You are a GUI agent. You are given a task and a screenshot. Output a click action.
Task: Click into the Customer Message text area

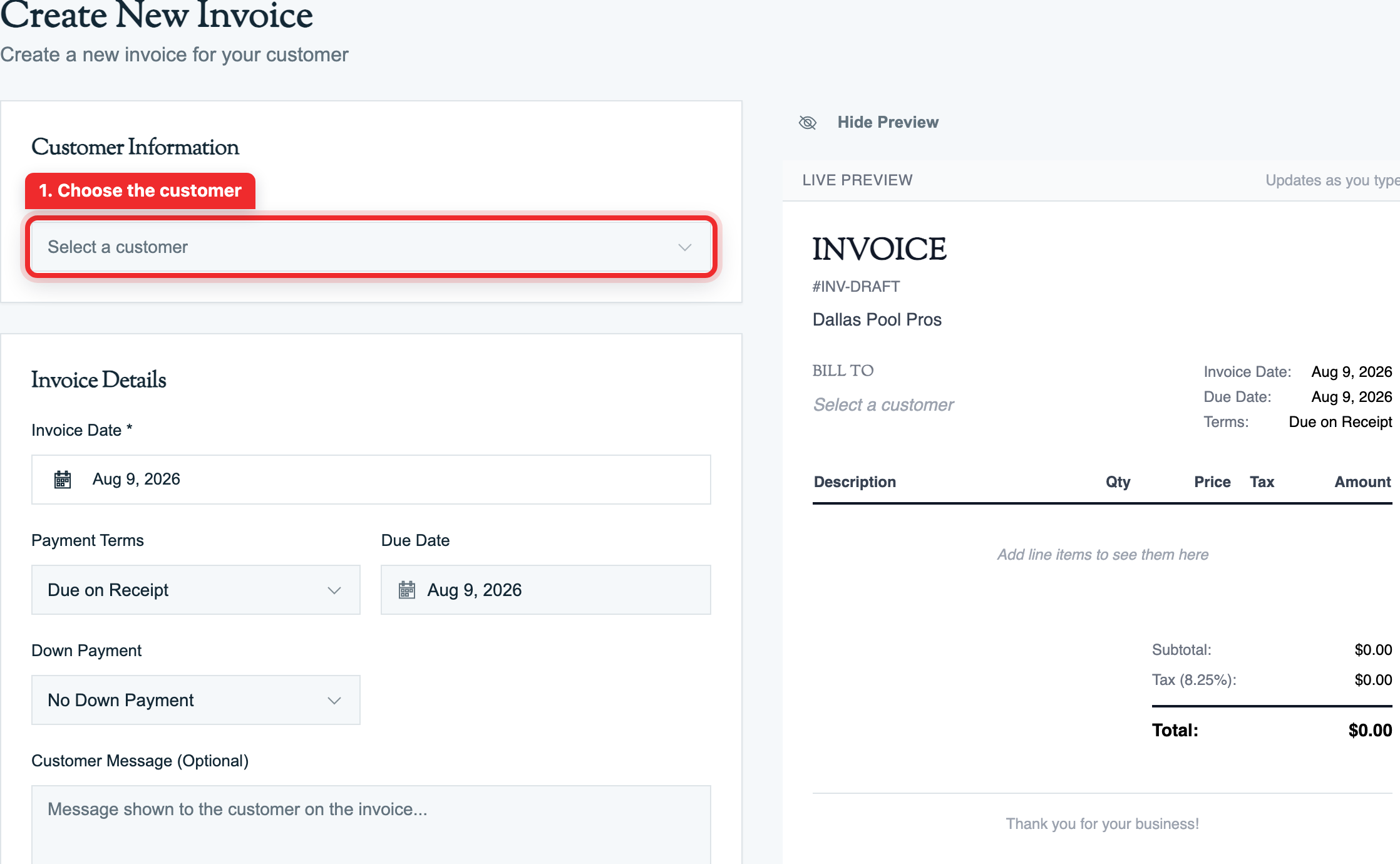(371, 825)
